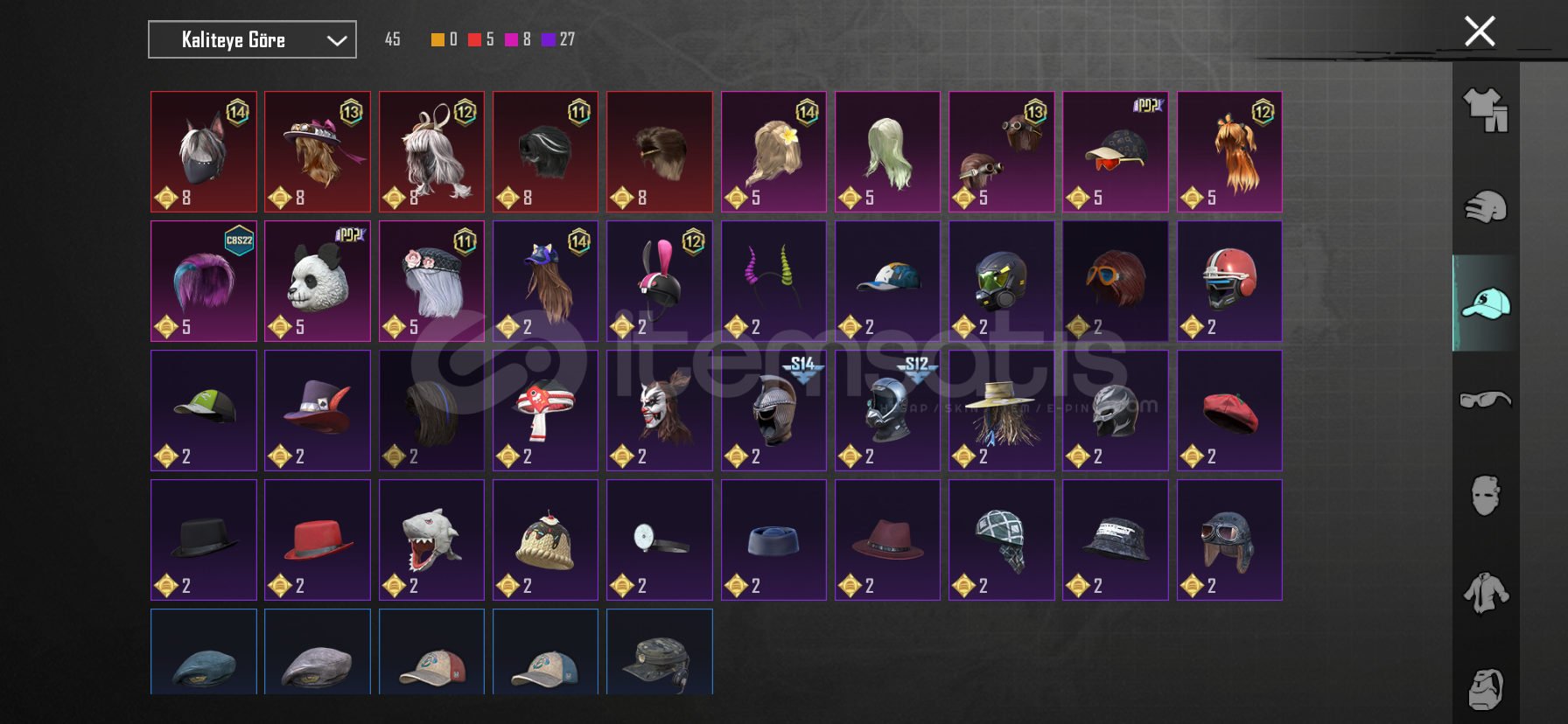
Task: Choose the black bunny ears helmet
Action: tap(660, 281)
